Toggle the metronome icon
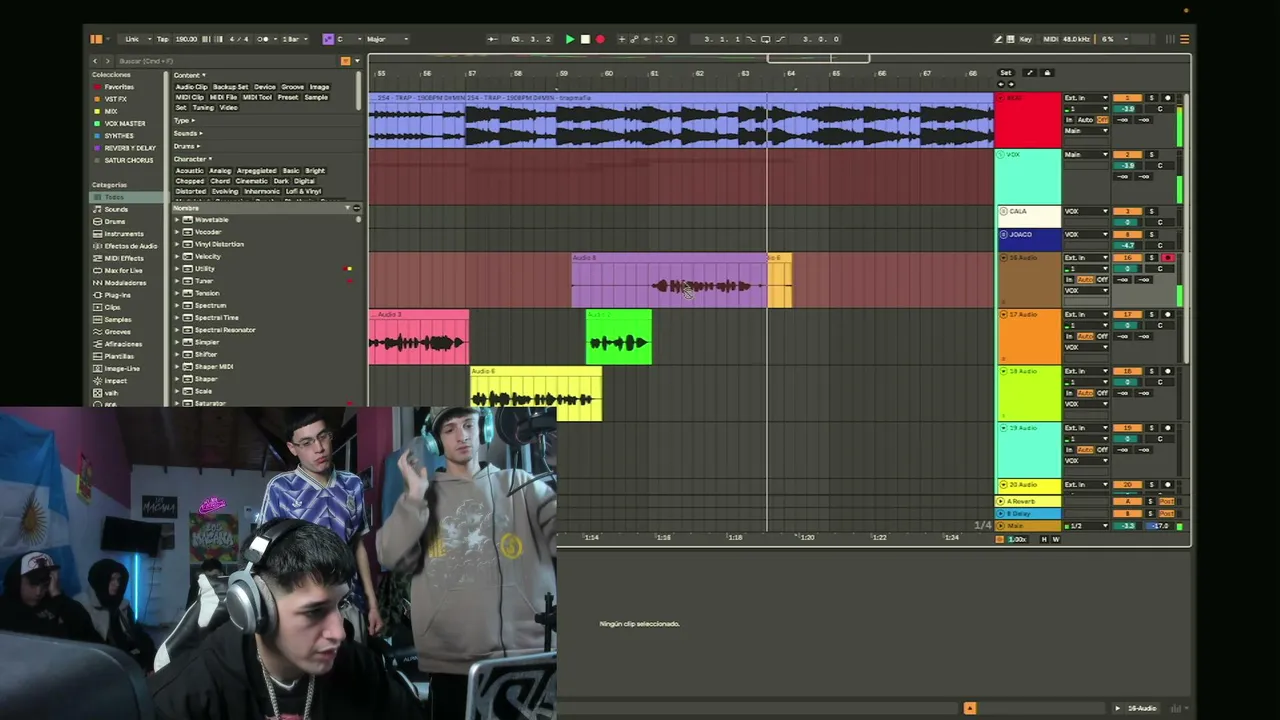 pyautogui.click(x=263, y=39)
